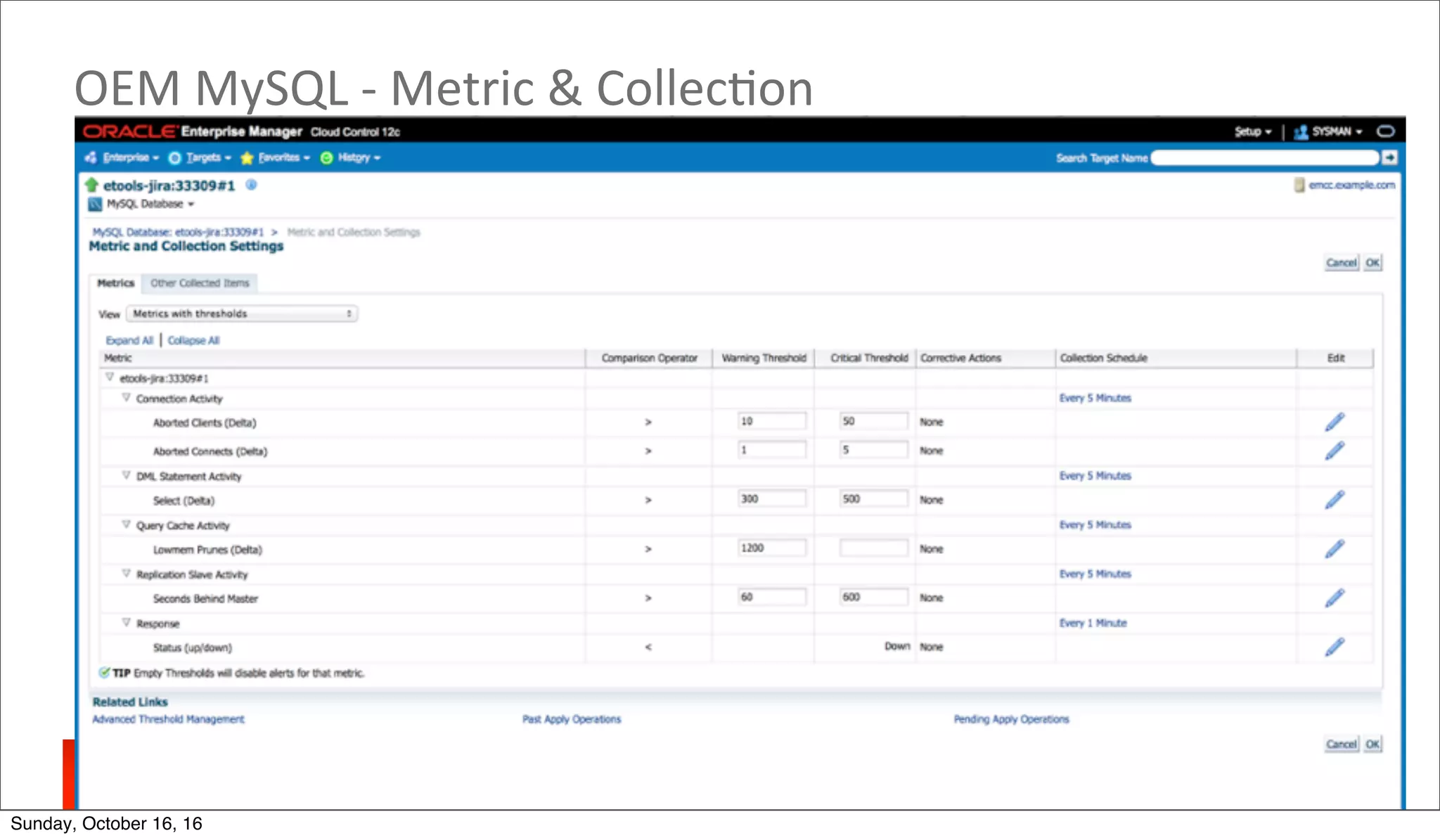Image resolution: width=1440 pixels, height=840 pixels.
Task: Click green up-arrow status icon by target name
Action: tap(91, 185)
